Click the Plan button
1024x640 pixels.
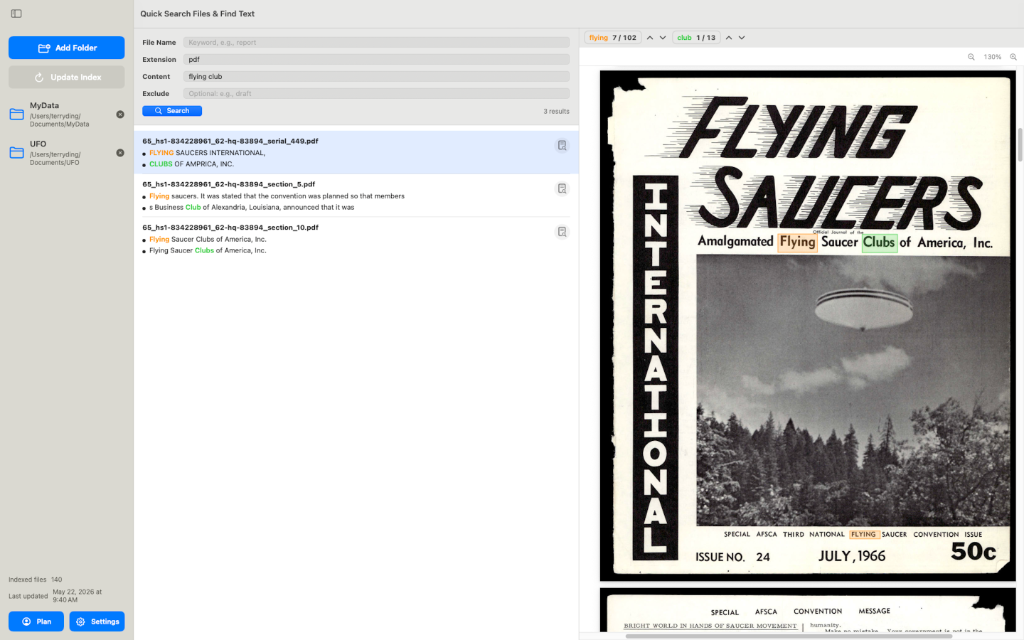coord(36,622)
